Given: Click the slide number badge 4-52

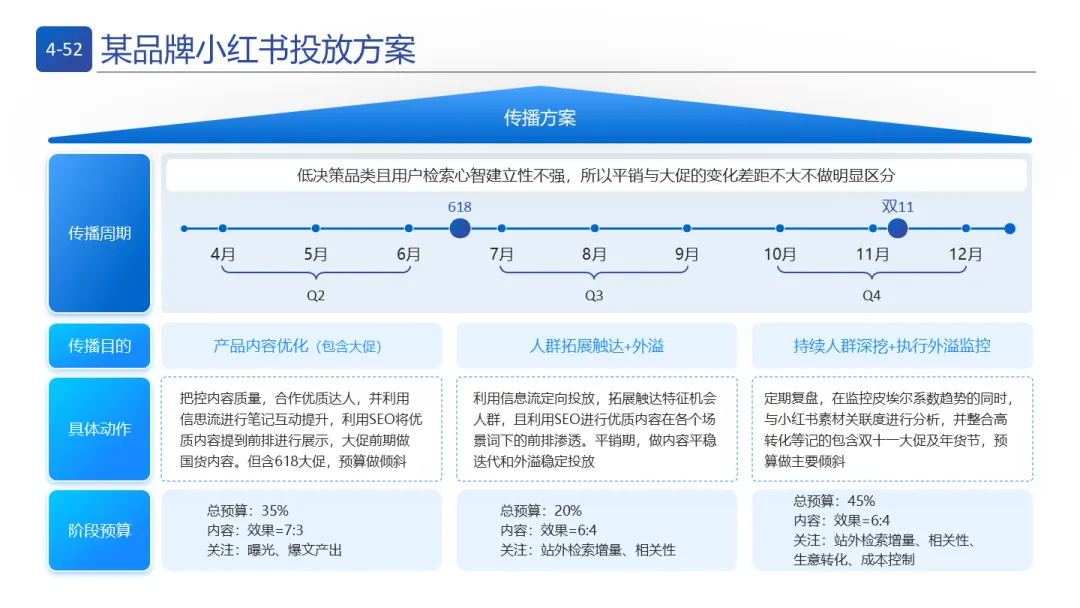Looking at the screenshot, I should coord(62,47).
